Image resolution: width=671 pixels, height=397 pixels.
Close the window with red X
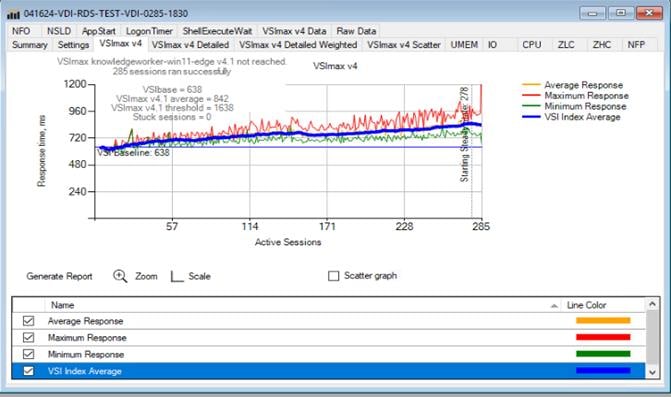649,13
